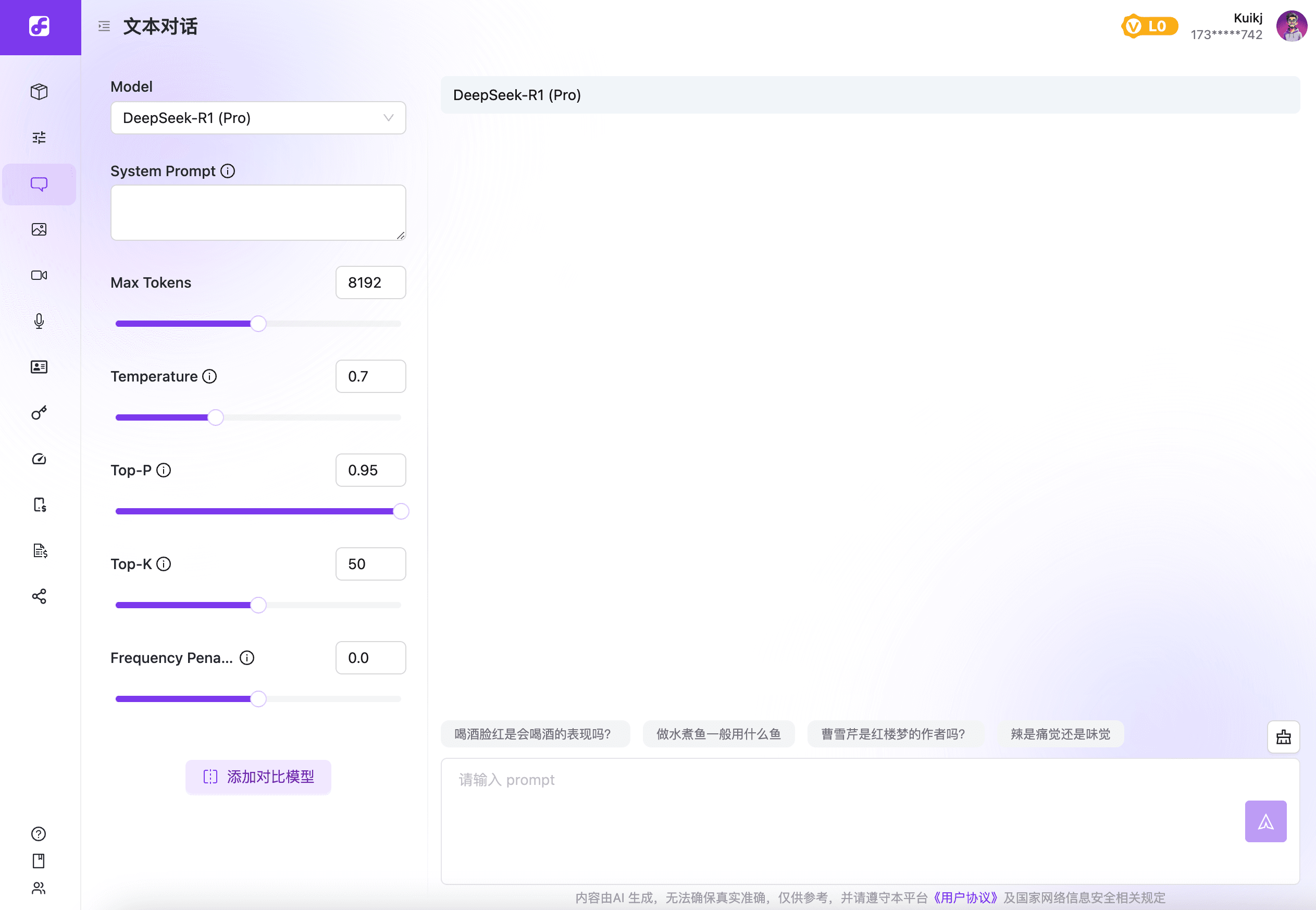Collapse the sidebar using the menu-fold icon

tap(104, 26)
